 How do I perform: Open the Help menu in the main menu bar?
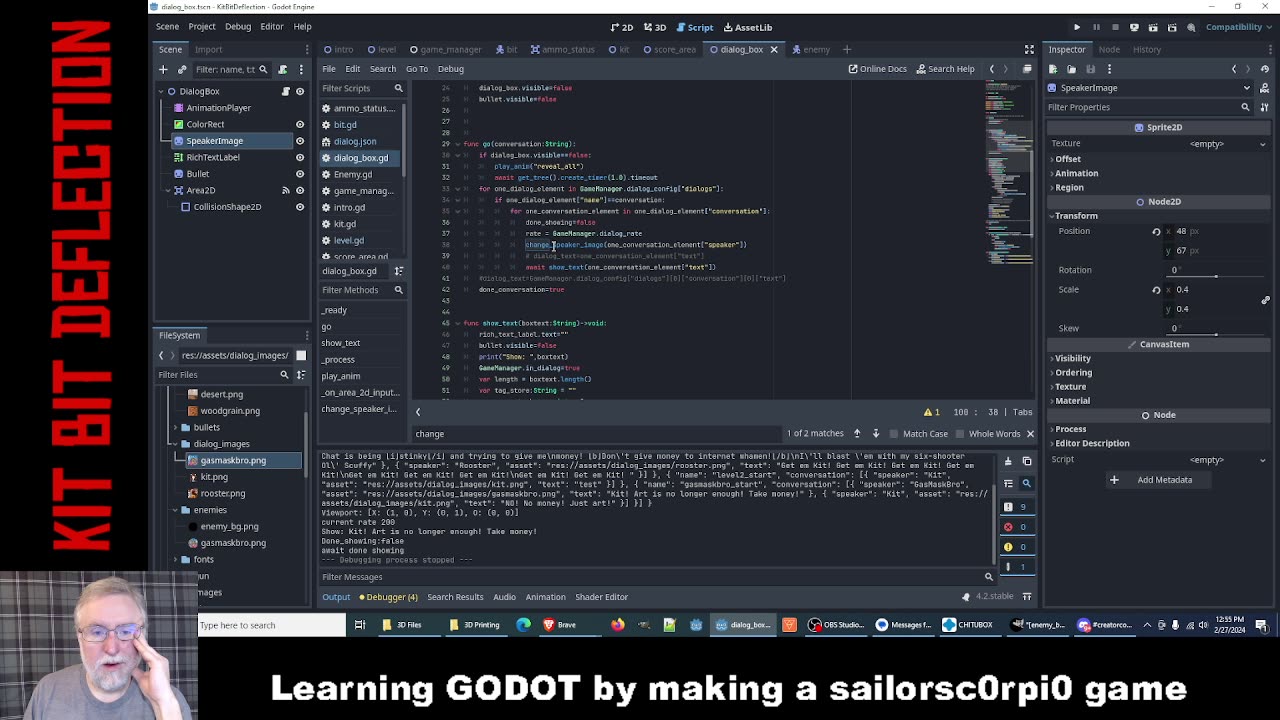302,27
